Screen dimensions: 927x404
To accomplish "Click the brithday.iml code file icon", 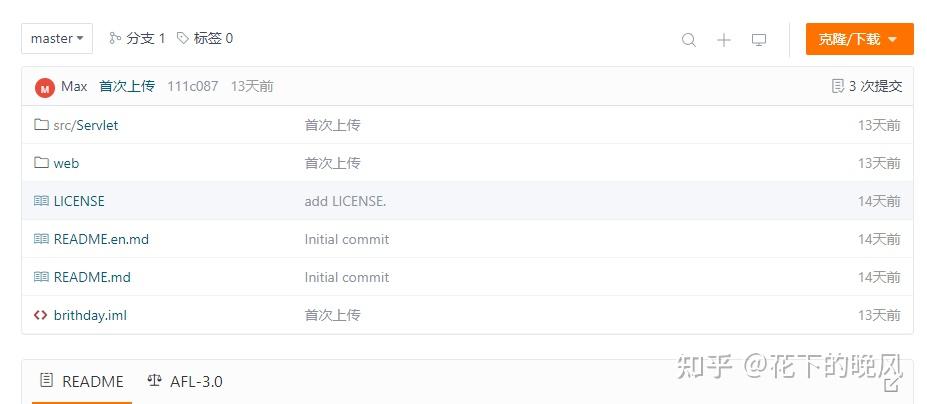I will point(41,315).
